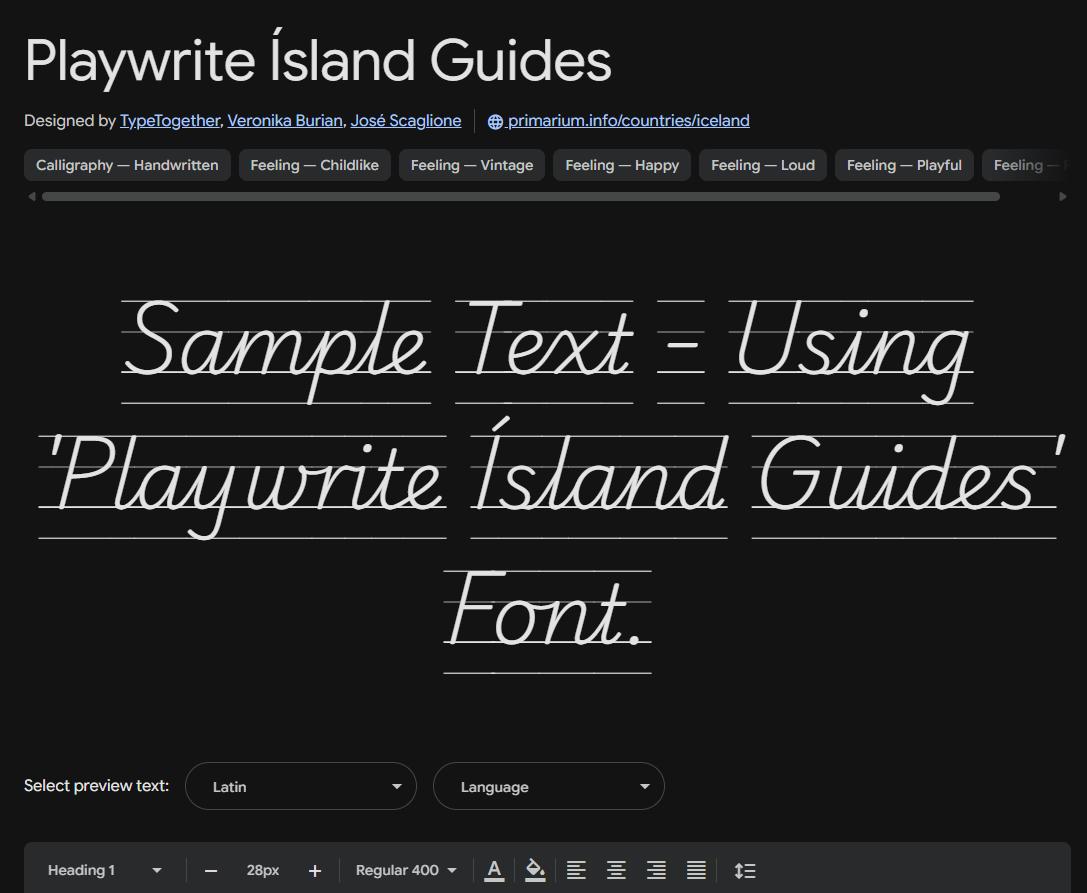
Task: Click the horizontal tags scrollbar thumb
Action: pyautogui.click(x=521, y=197)
